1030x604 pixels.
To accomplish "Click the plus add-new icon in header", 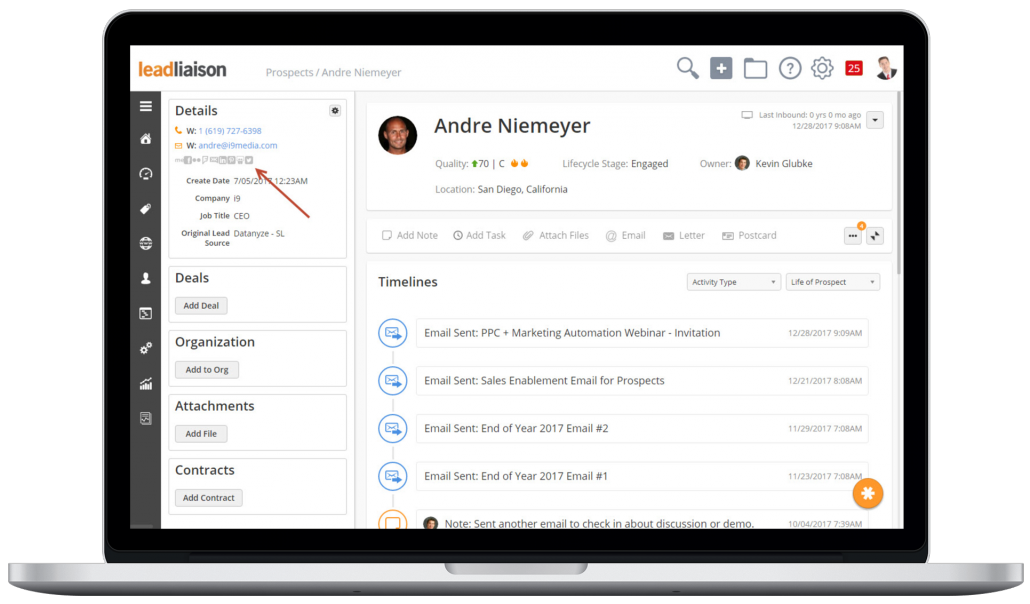I will pyautogui.click(x=721, y=68).
